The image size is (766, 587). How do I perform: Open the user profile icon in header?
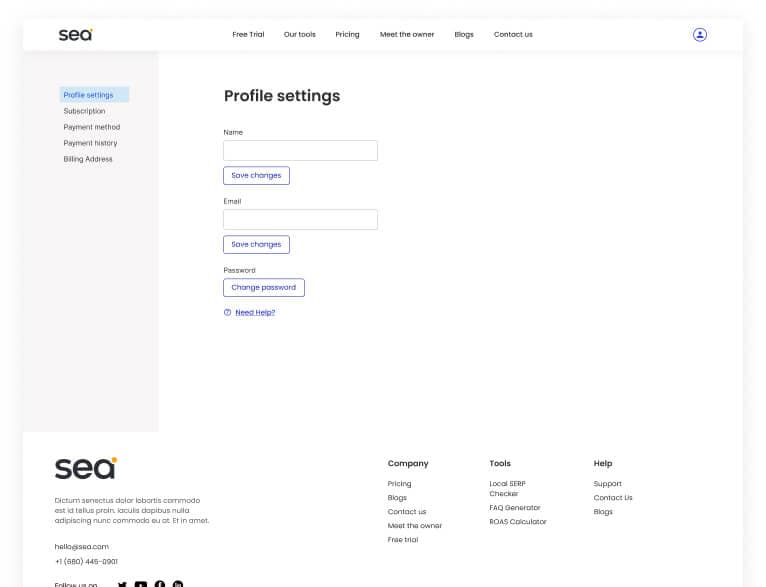700,34
